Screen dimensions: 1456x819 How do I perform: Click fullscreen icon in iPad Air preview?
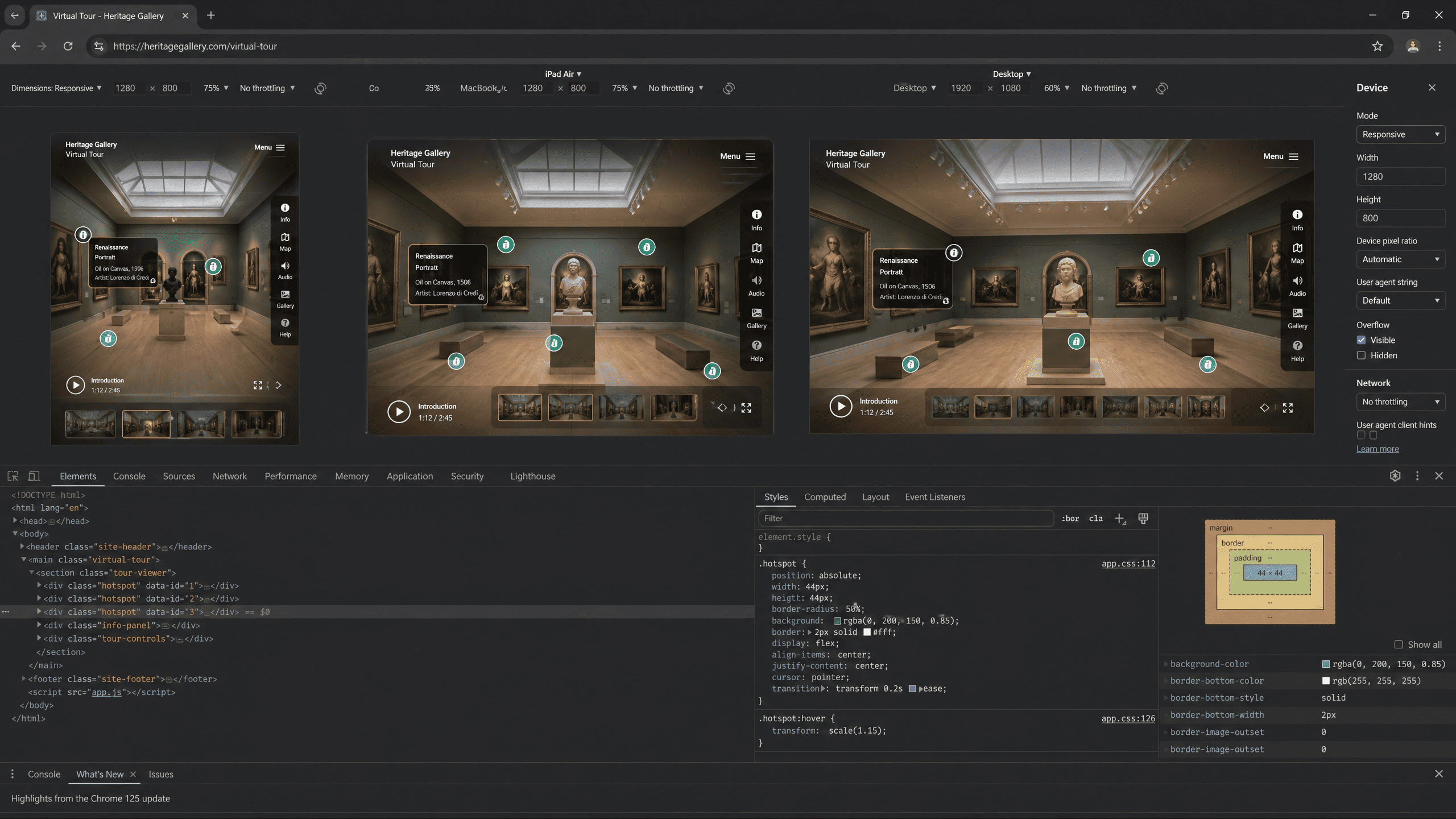tap(746, 408)
